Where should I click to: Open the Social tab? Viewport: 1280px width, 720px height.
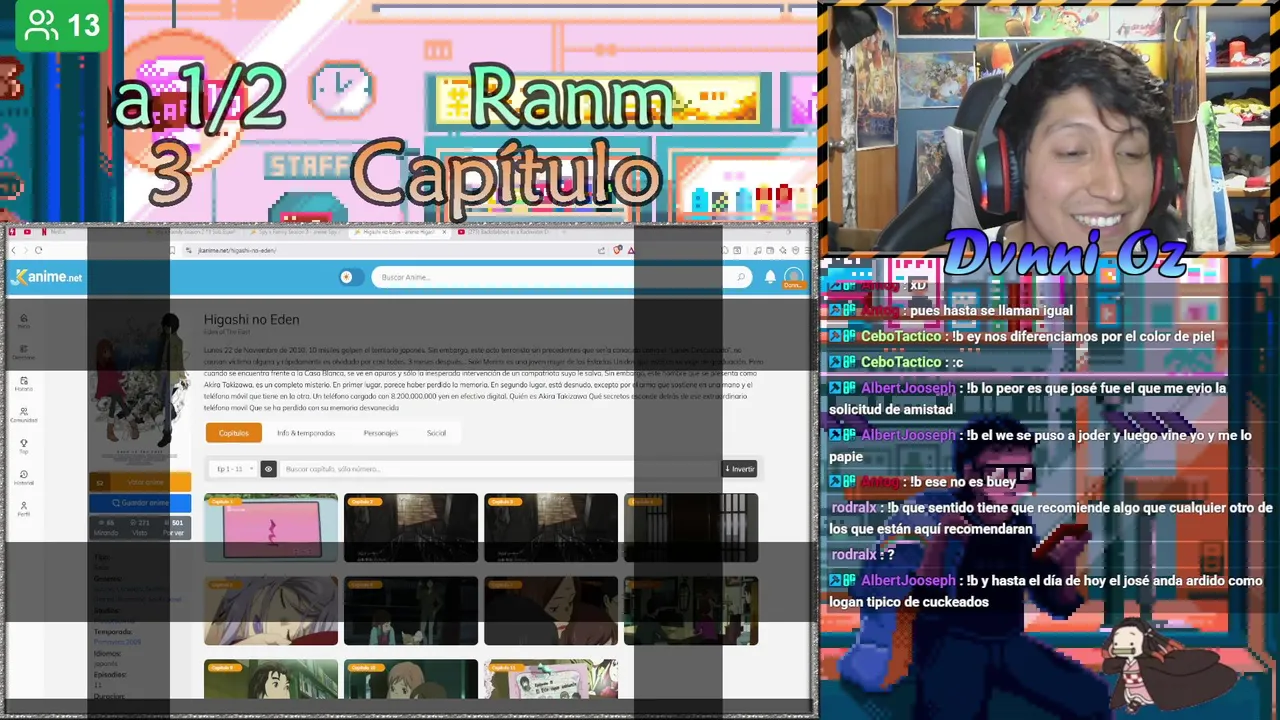click(x=436, y=433)
